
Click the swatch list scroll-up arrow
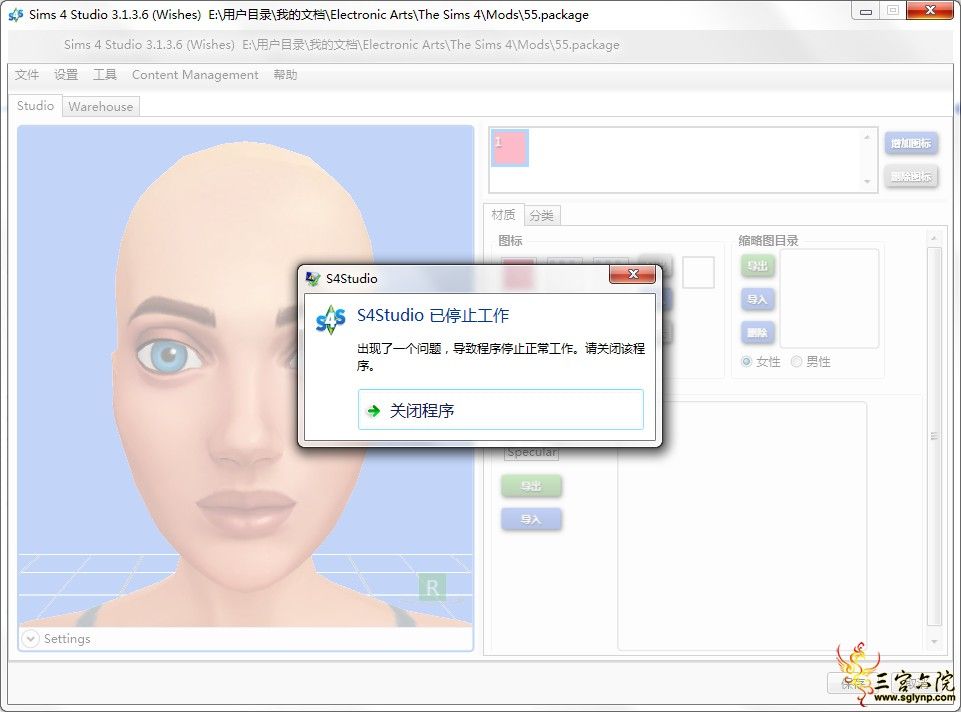[x=867, y=137]
